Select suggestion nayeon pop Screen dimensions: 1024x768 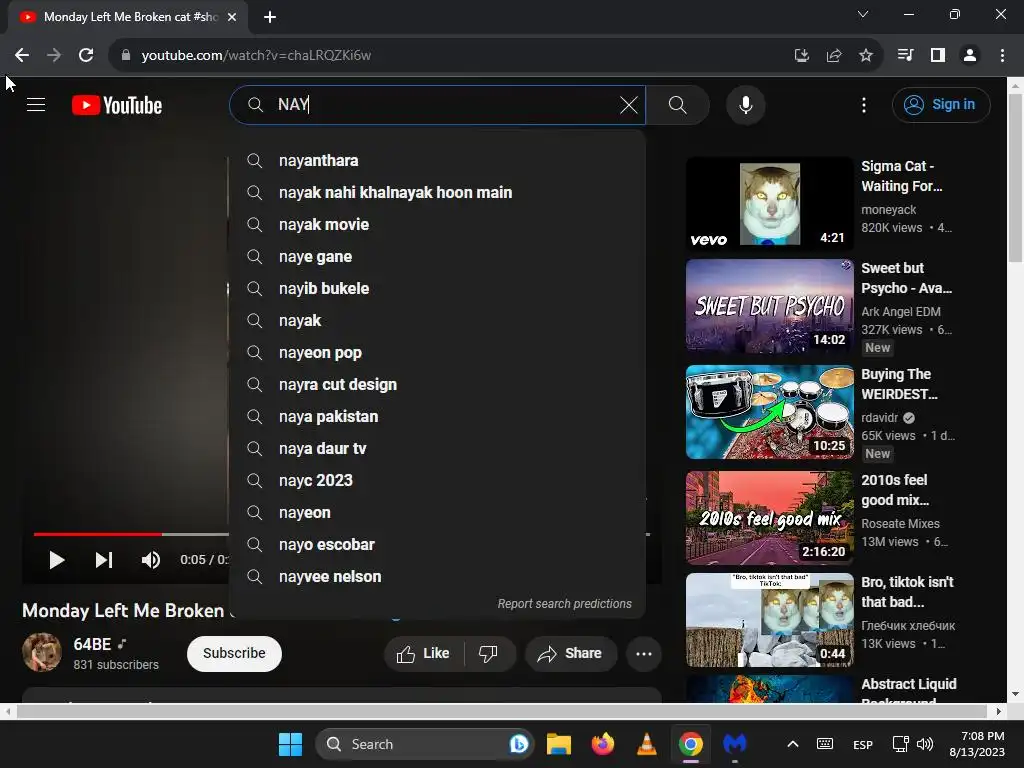pos(438,353)
